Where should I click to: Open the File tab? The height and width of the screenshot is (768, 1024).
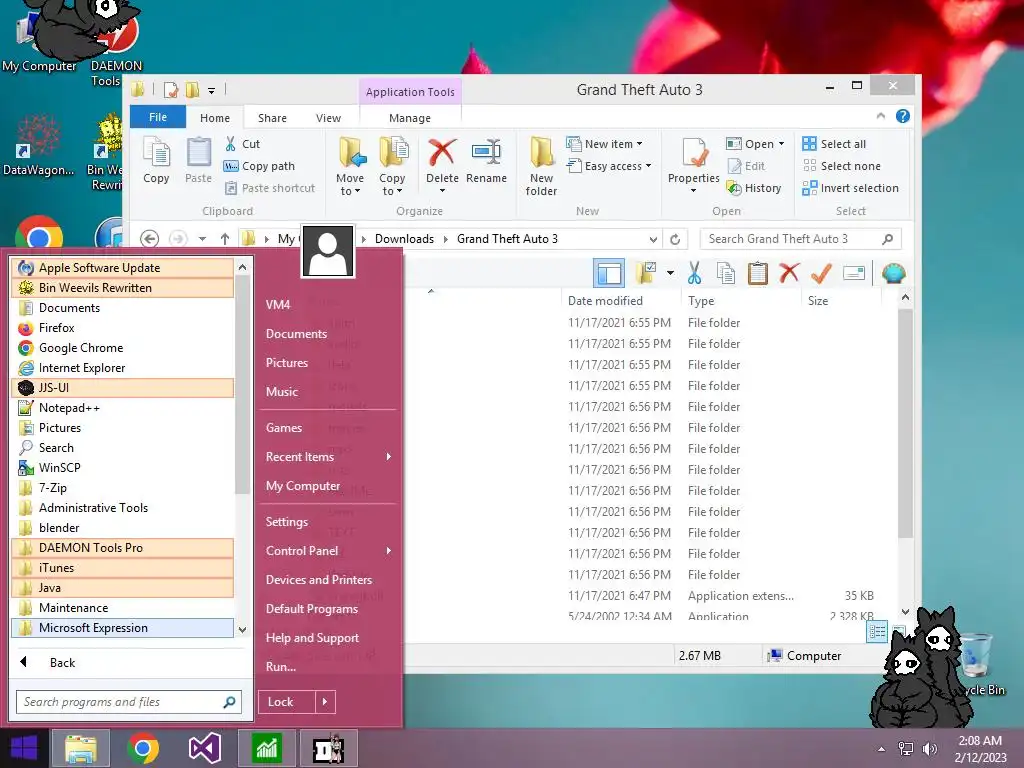(158, 117)
